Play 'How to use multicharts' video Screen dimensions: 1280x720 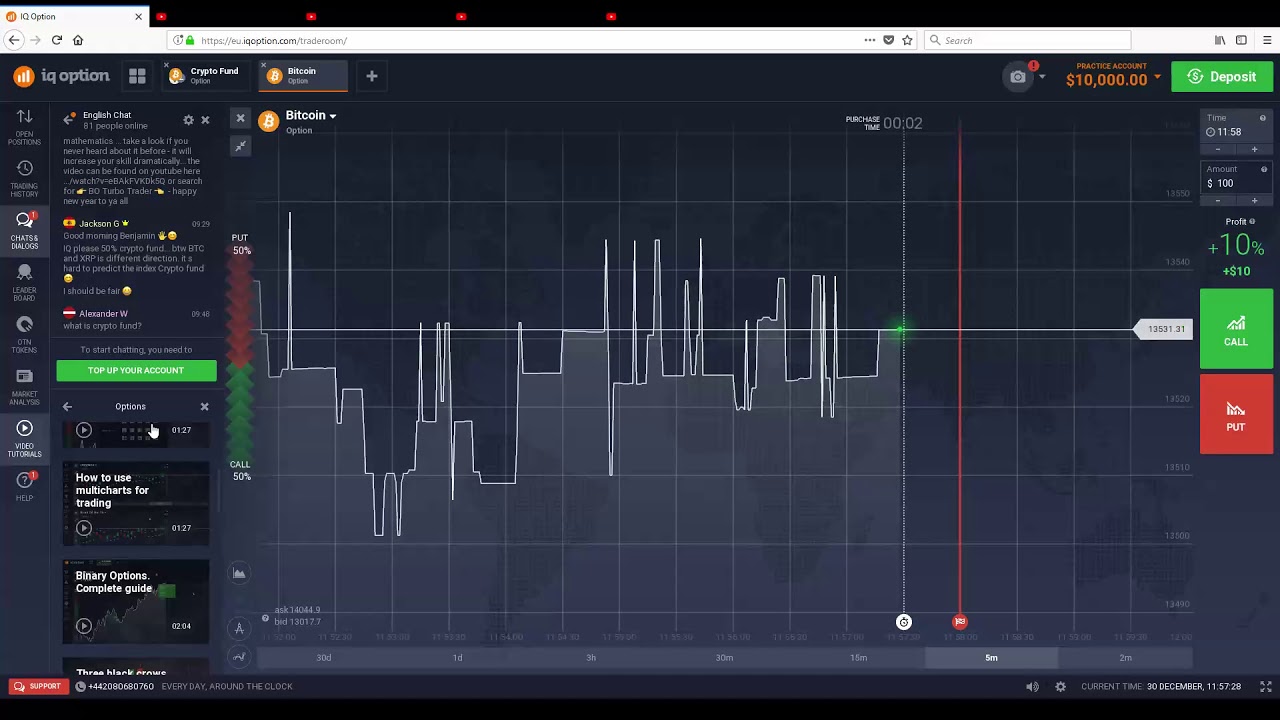tap(84, 528)
